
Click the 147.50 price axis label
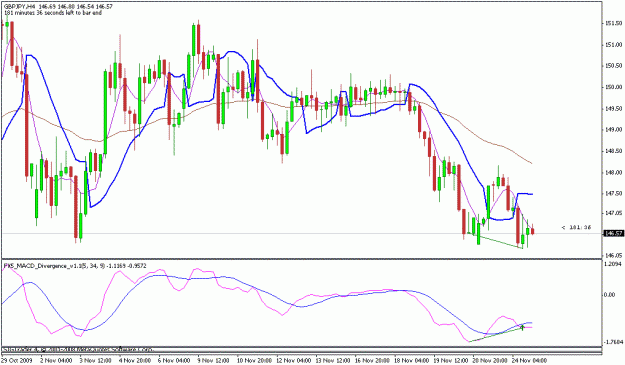[614, 193]
